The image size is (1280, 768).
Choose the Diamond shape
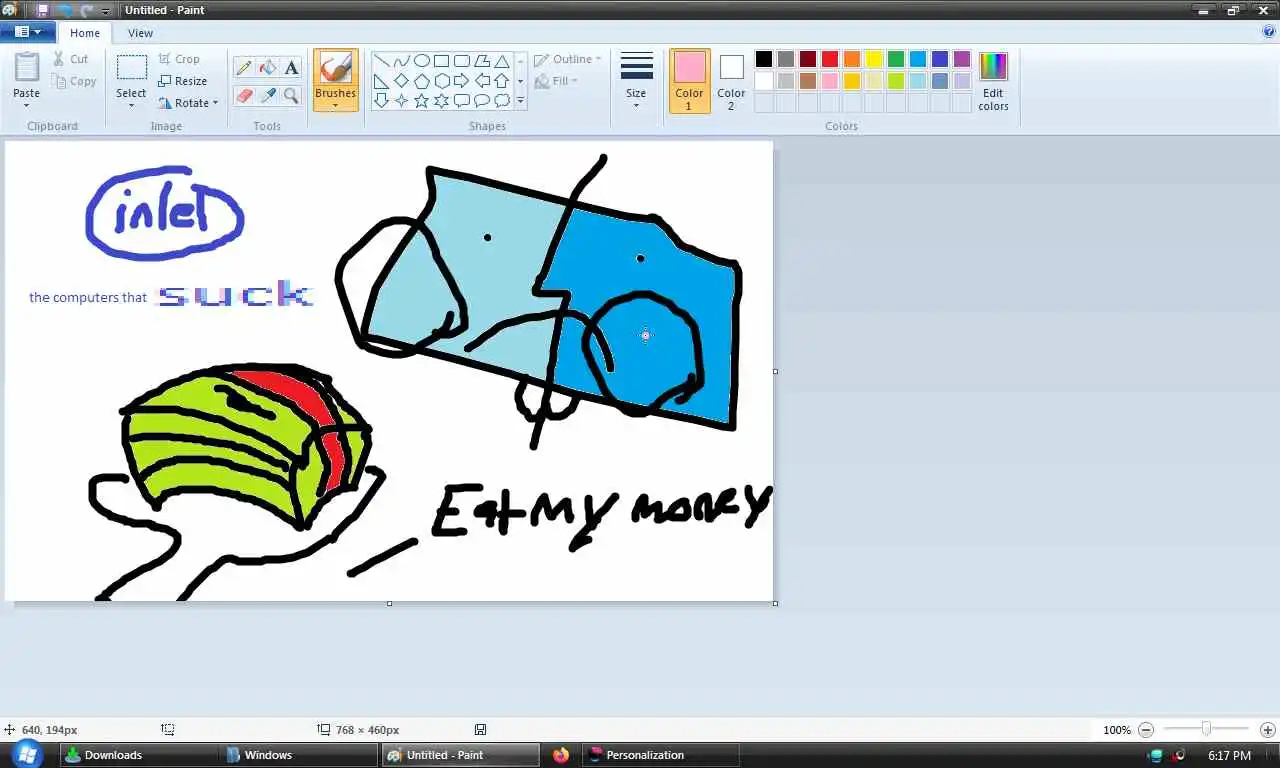(x=402, y=81)
